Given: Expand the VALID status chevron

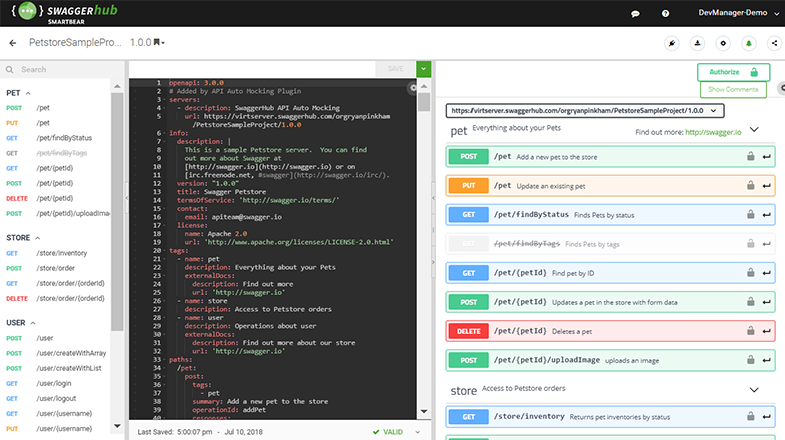Looking at the screenshot, I should click(418, 432).
